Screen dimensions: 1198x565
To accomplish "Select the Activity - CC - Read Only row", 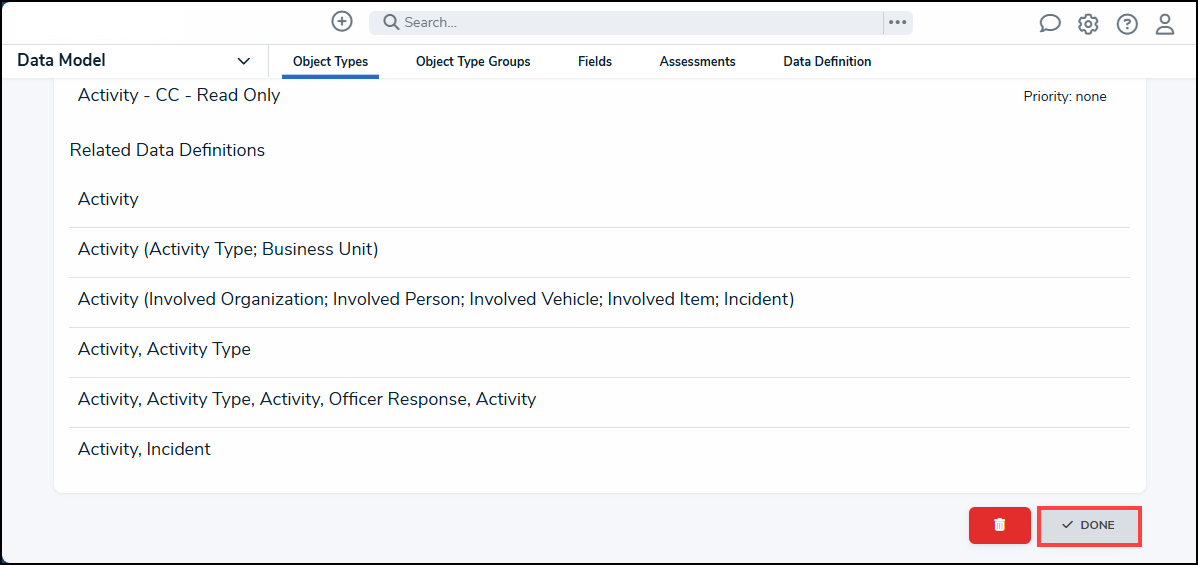I will 179,96.
